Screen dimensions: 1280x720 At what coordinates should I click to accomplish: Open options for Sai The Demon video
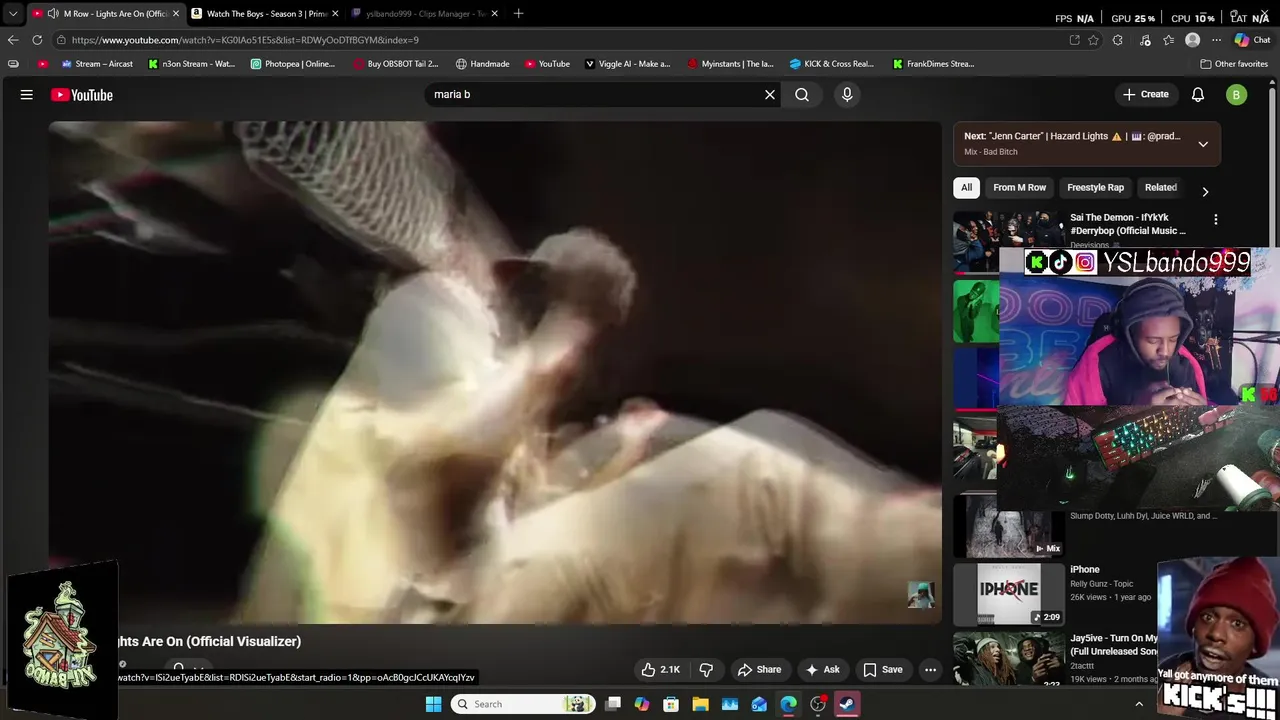point(1216,219)
